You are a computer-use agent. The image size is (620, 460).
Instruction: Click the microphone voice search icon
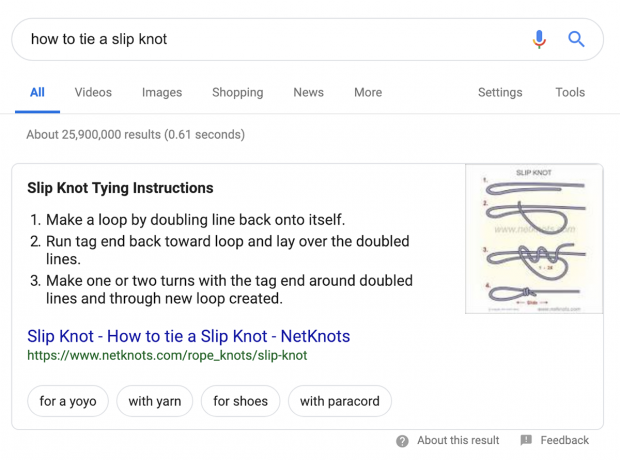[x=539, y=40]
